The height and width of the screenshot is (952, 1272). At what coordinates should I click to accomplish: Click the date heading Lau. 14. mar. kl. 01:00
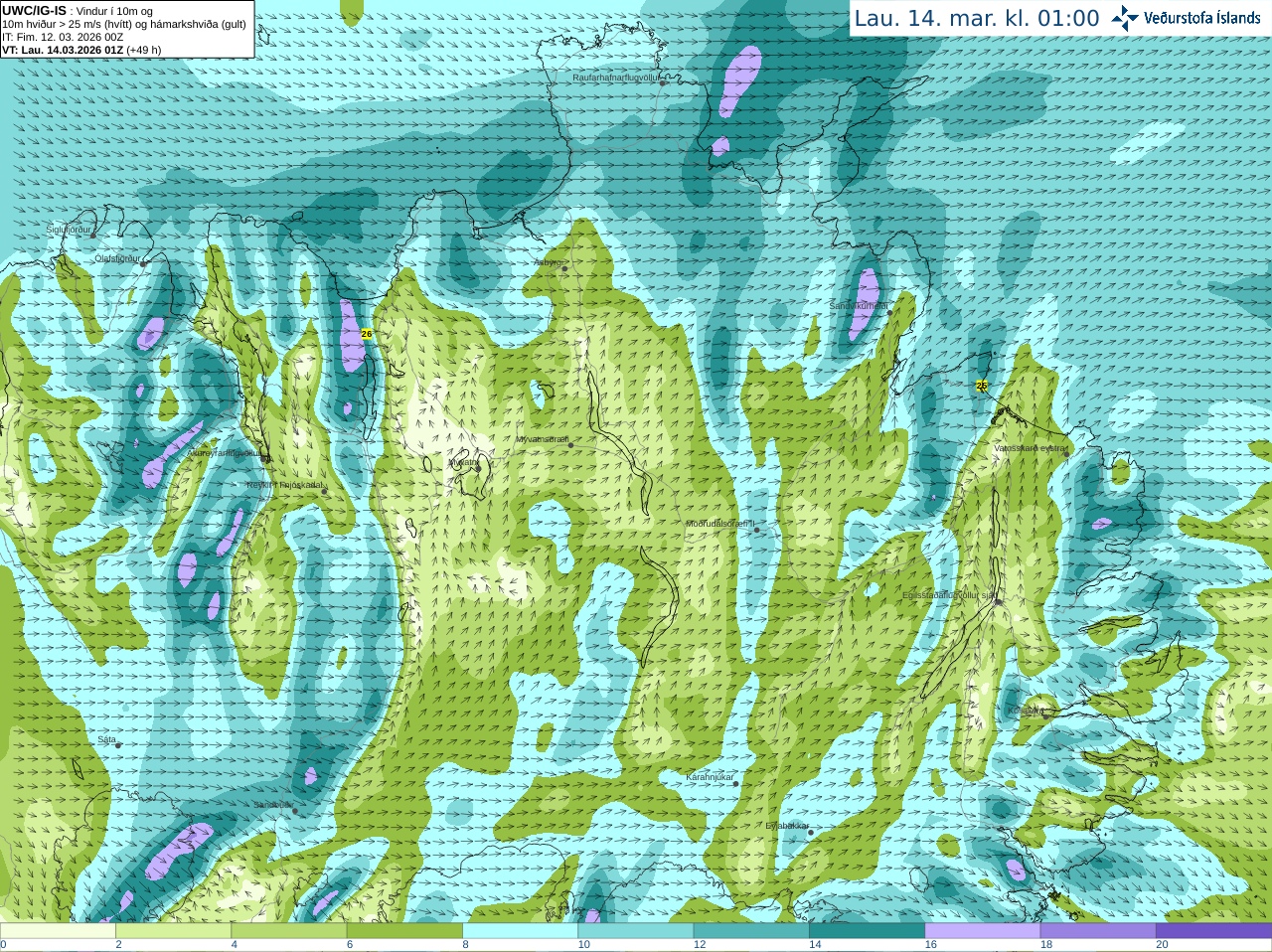(x=977, y=19)
